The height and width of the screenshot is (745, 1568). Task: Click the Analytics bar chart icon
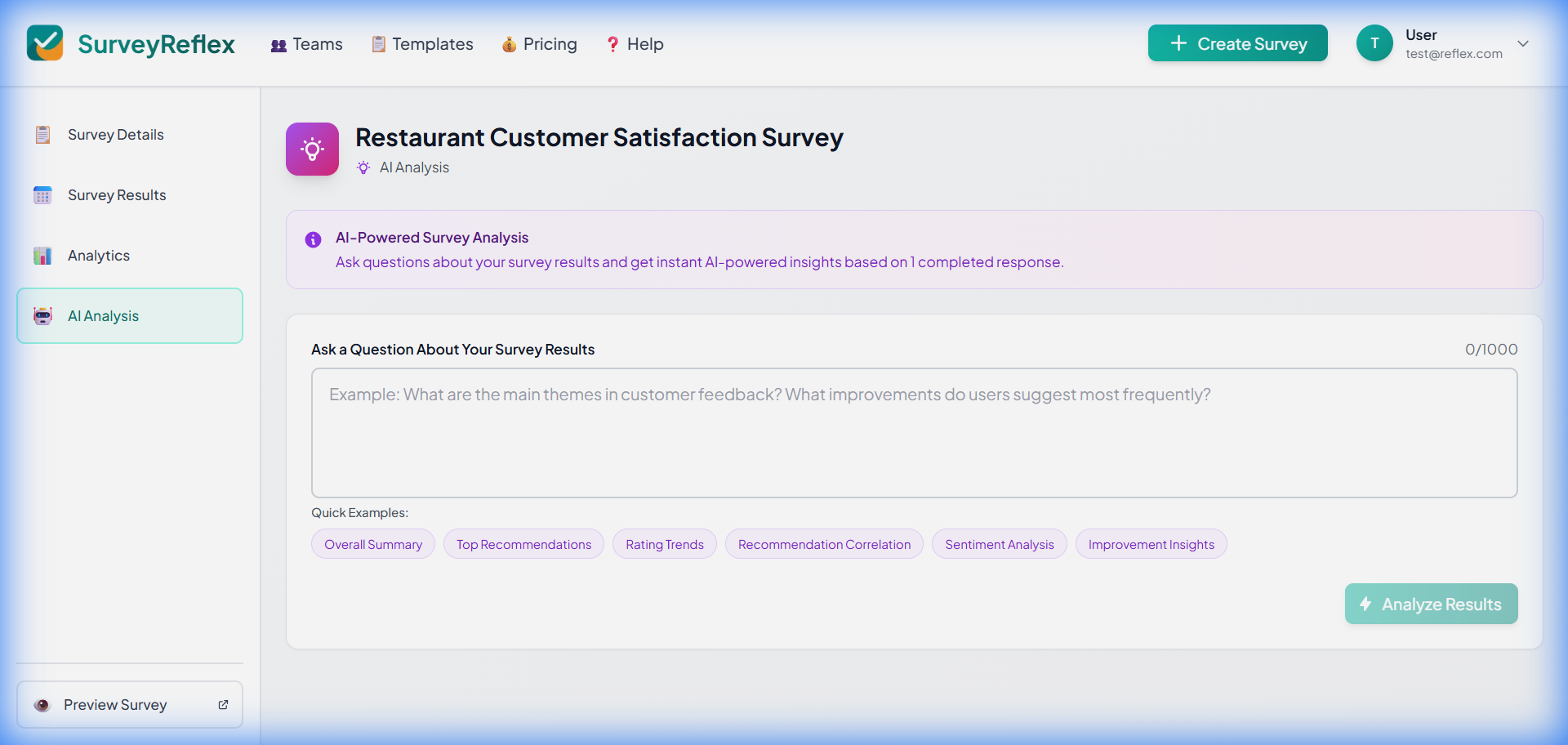coord(42,255)
